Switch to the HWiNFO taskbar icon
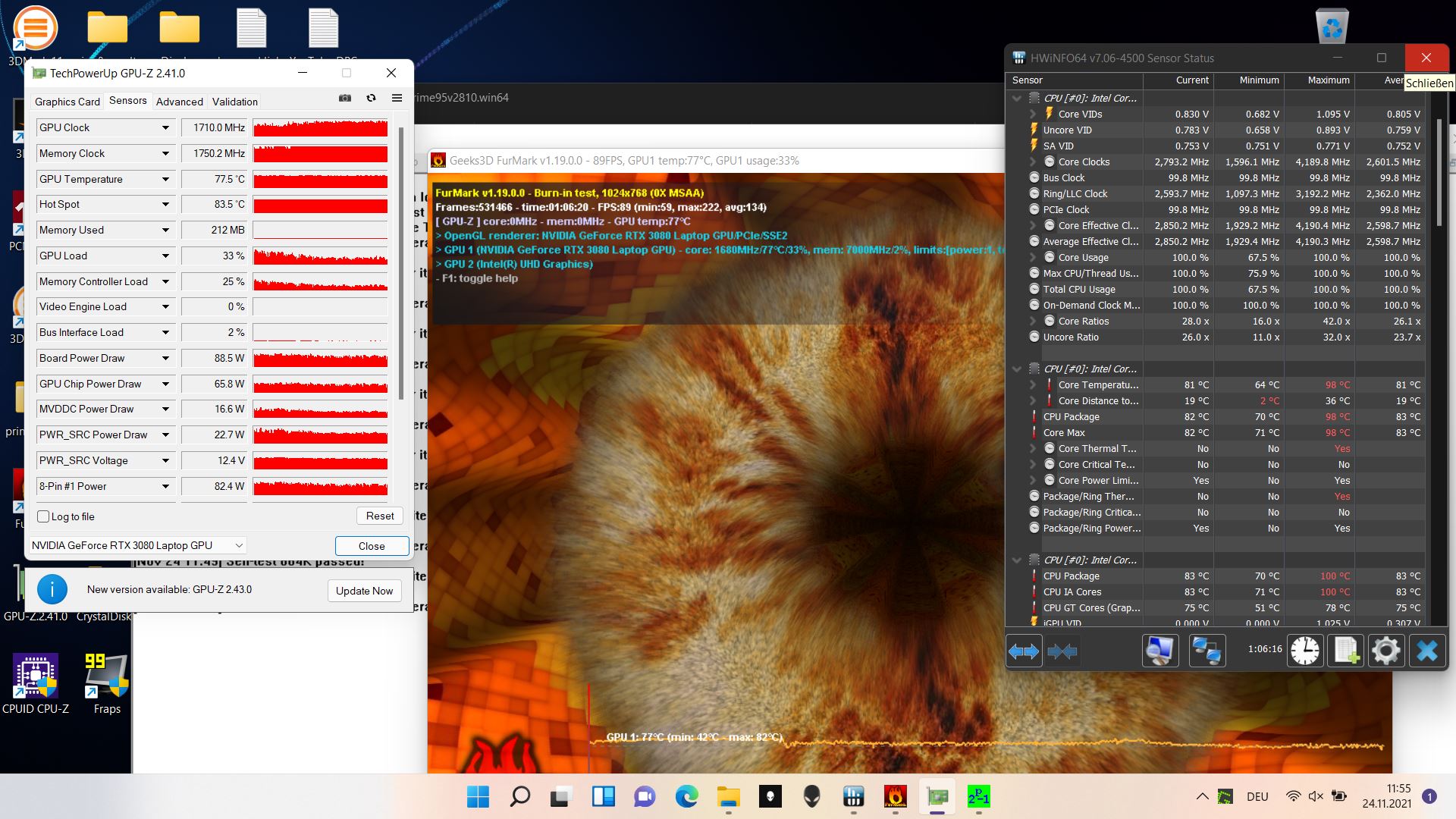 (x=853, y=797)
